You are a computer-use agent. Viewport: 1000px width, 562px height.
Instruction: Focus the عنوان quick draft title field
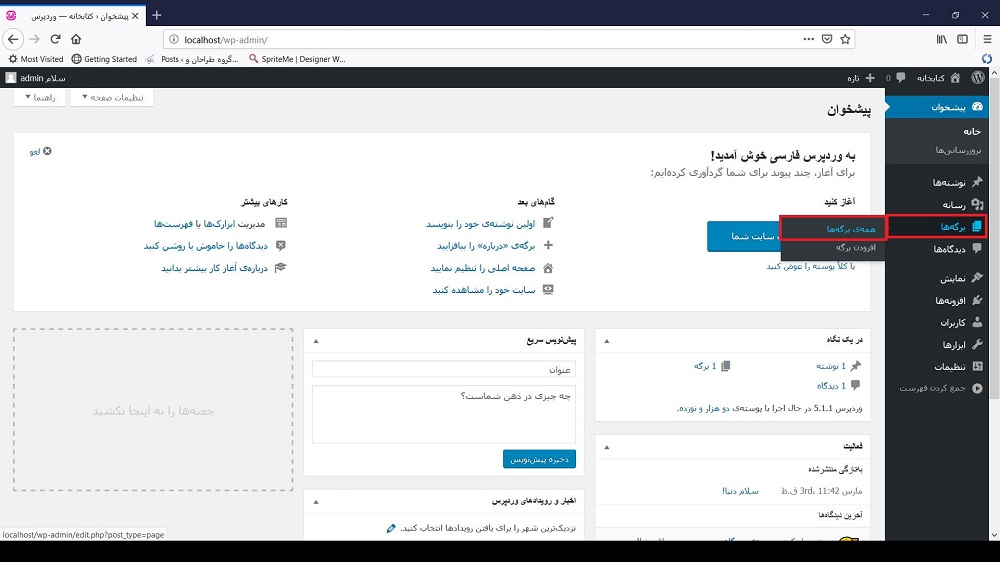click(444, 369)
